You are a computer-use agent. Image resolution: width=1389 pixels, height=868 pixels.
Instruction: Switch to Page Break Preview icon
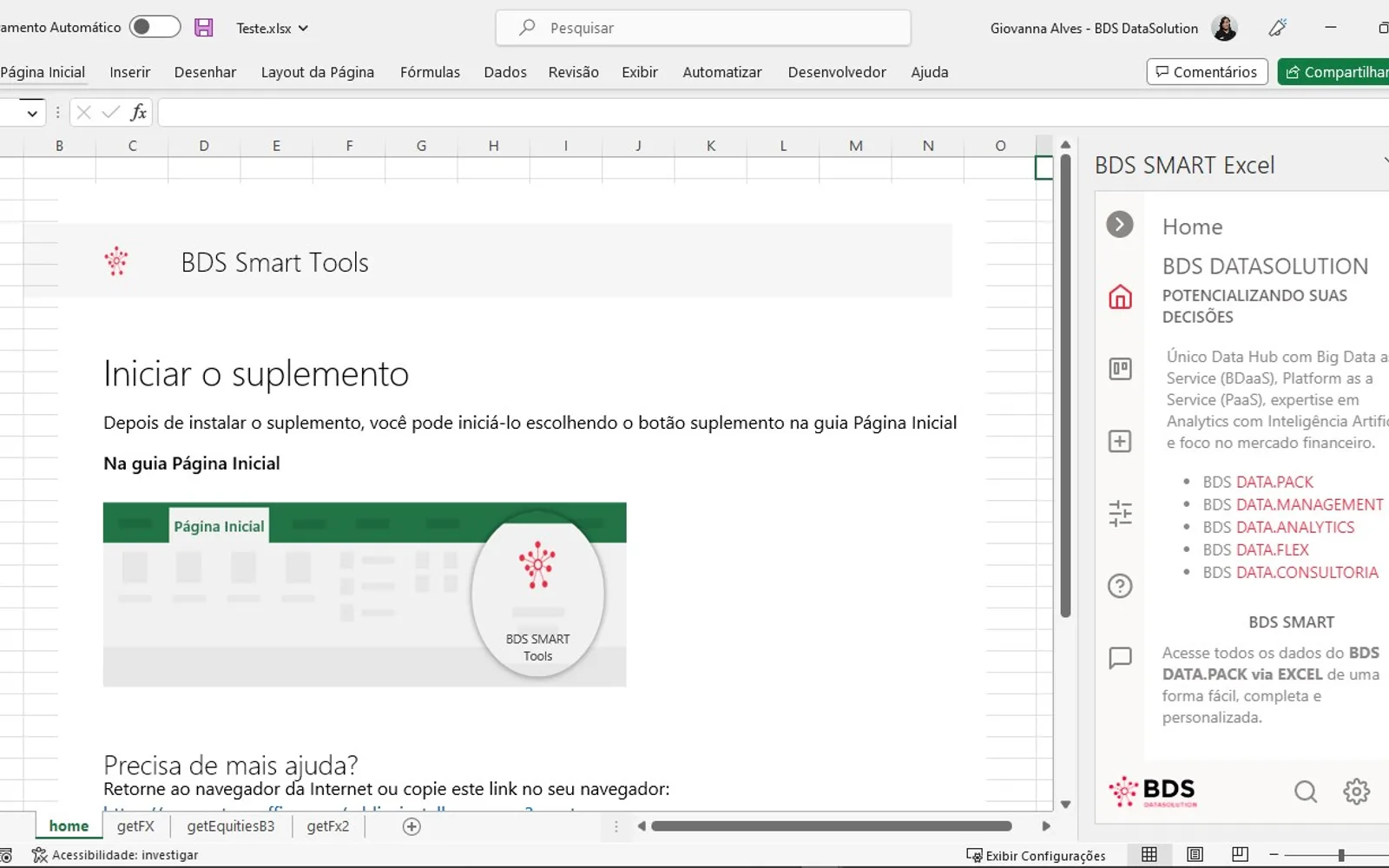click(x=1240, y=855)
